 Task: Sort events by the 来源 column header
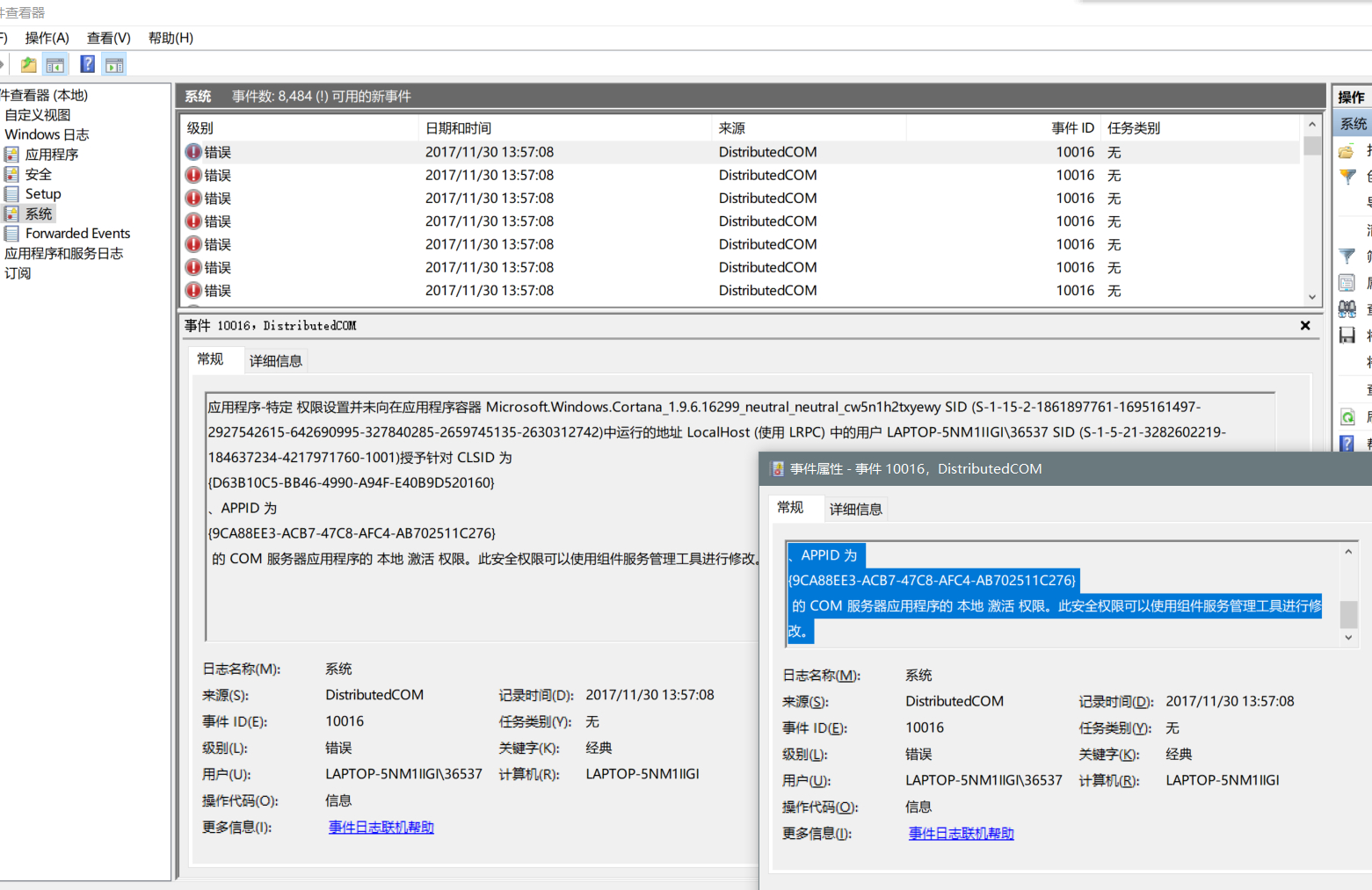point(809,128)
